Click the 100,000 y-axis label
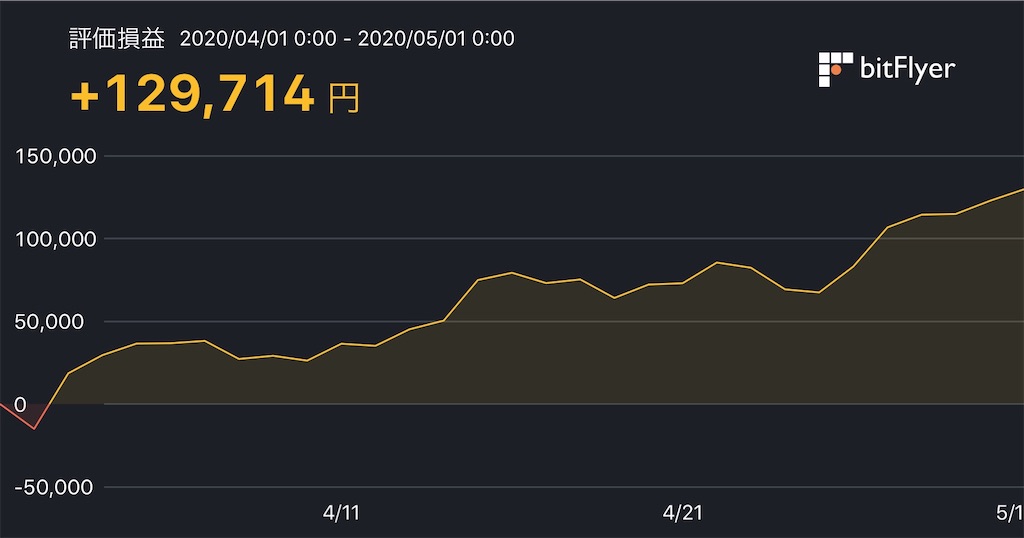This screenshot has height=538, width=1024. pos(56,239)
